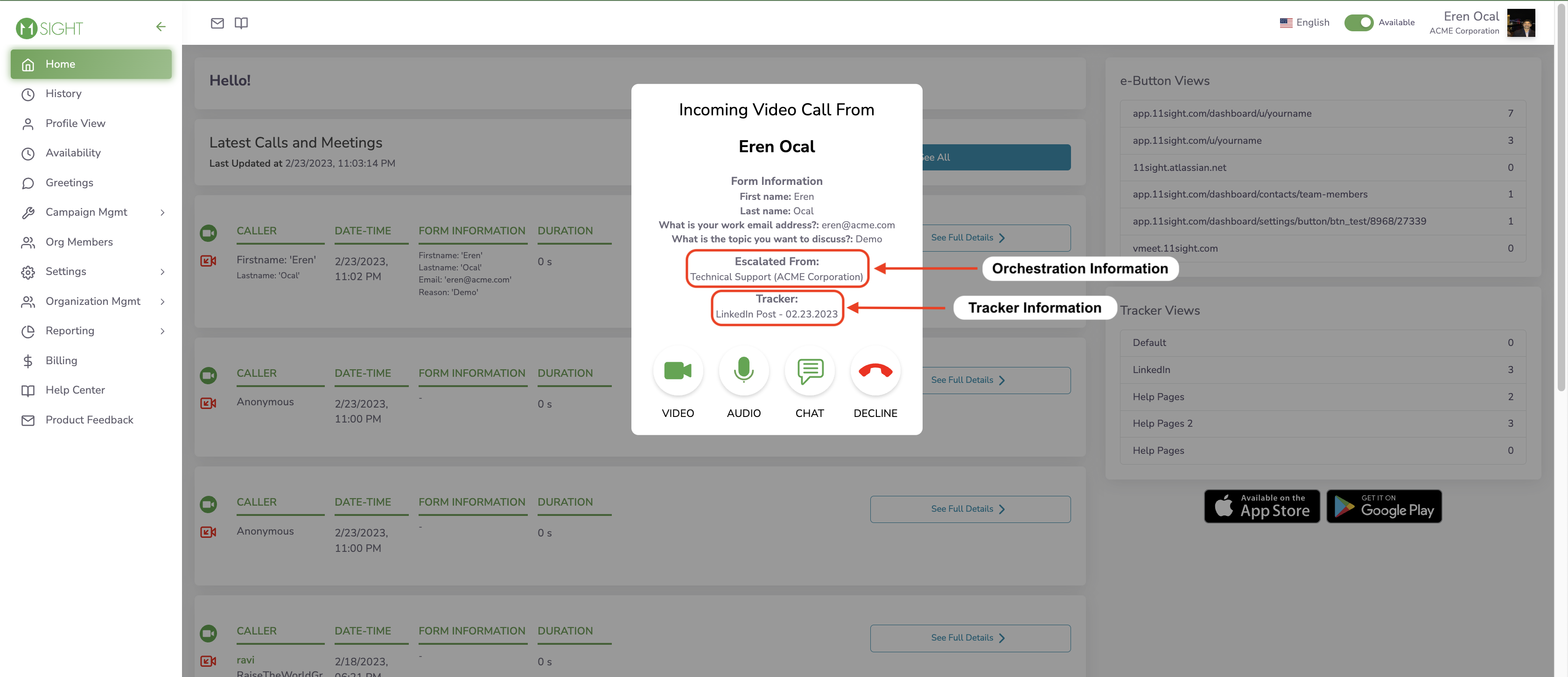This screenshot has height=677, width=1568.
Task: Click green camera icon on ravi call row
Action: tap(208, 633)
